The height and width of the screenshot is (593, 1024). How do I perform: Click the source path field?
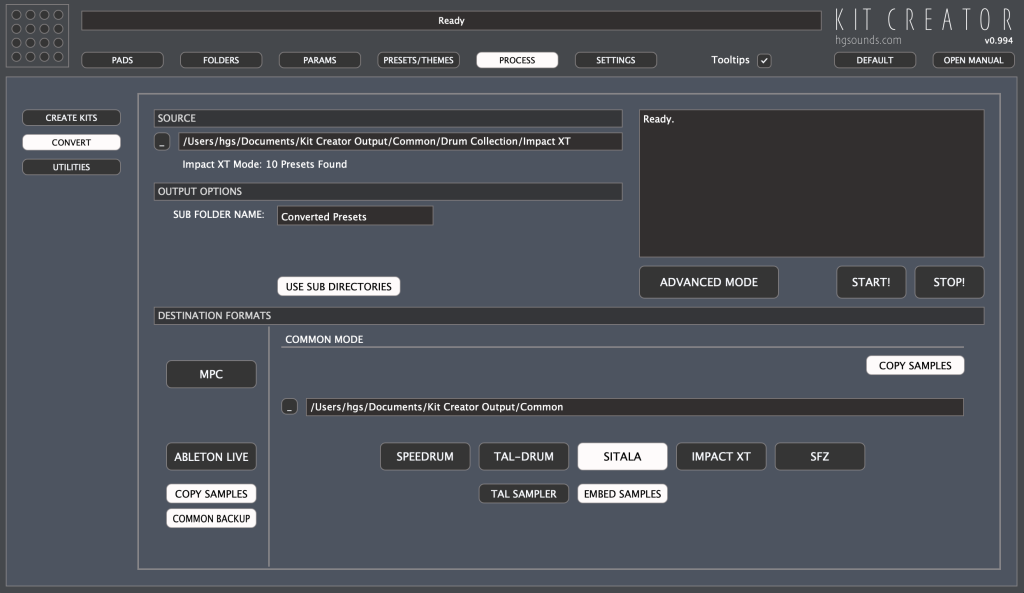[x=400, y=142]
